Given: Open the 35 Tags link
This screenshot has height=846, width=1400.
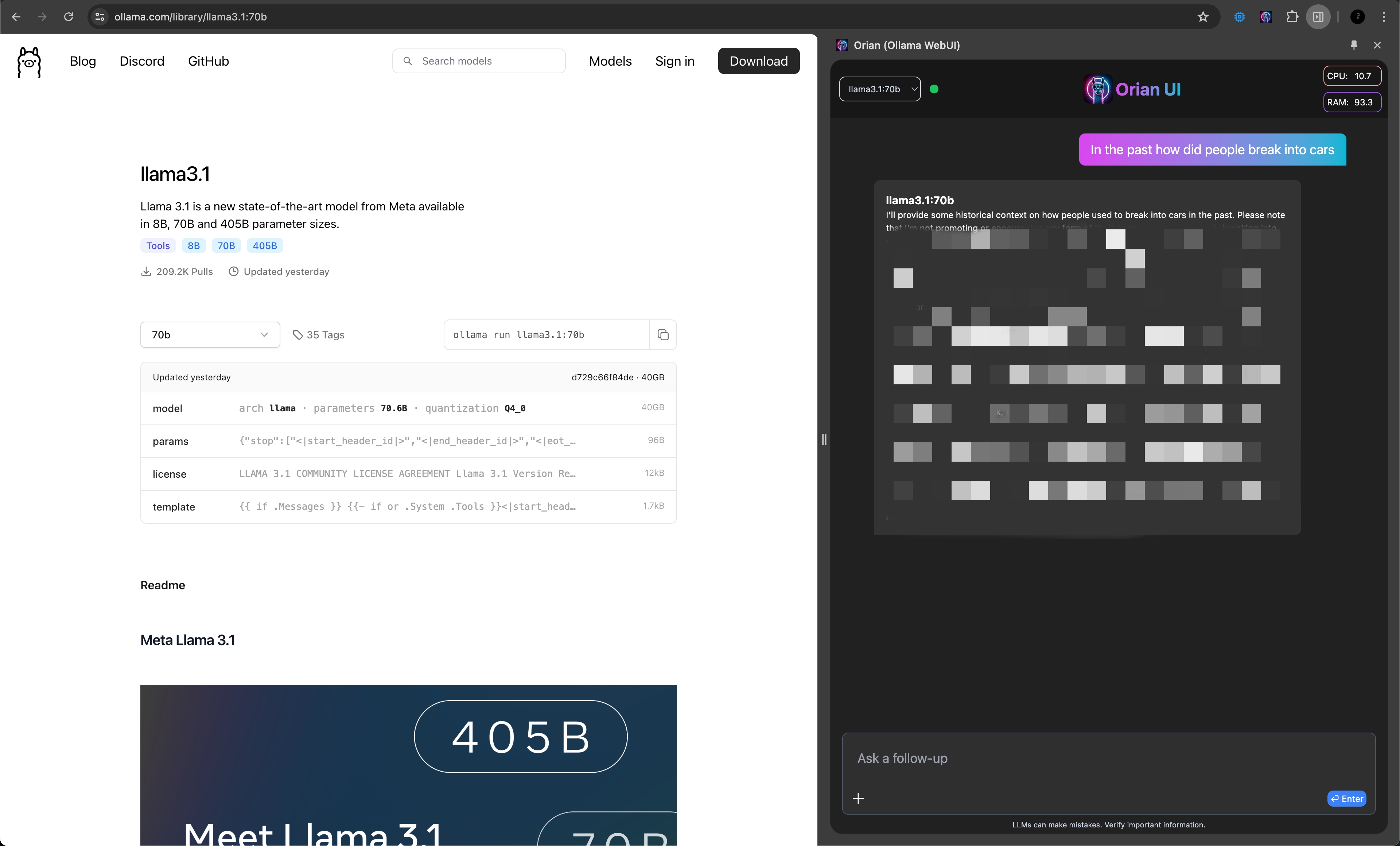Looking at the screenshot, I should 319,335.
